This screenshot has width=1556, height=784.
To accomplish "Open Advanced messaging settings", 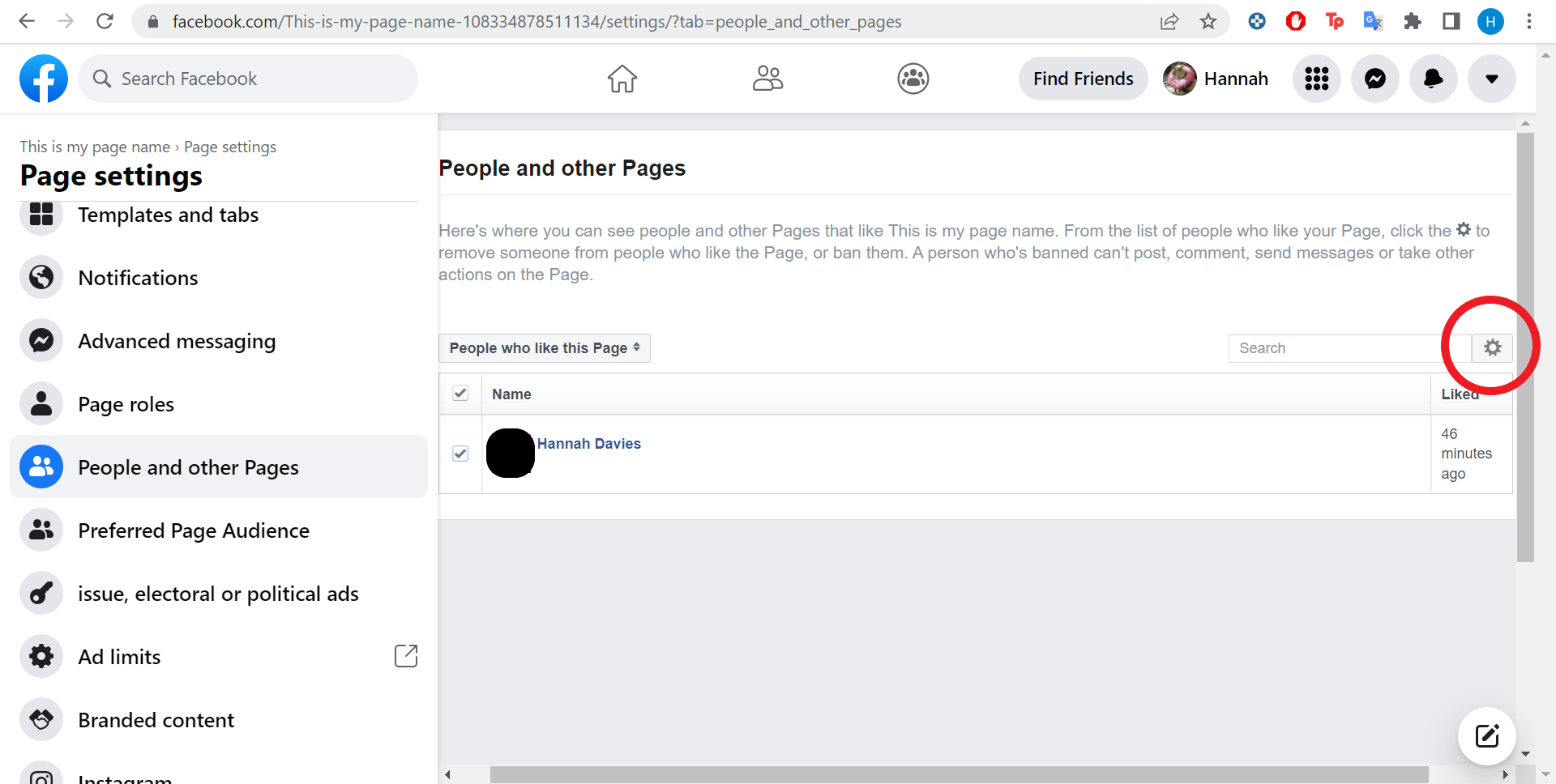I will click(218, 341).
